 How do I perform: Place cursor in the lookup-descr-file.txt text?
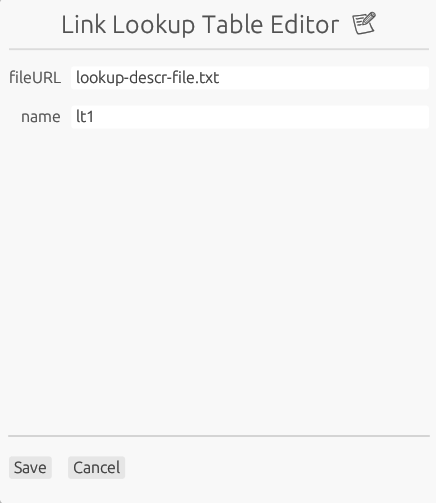coord(148,78)
